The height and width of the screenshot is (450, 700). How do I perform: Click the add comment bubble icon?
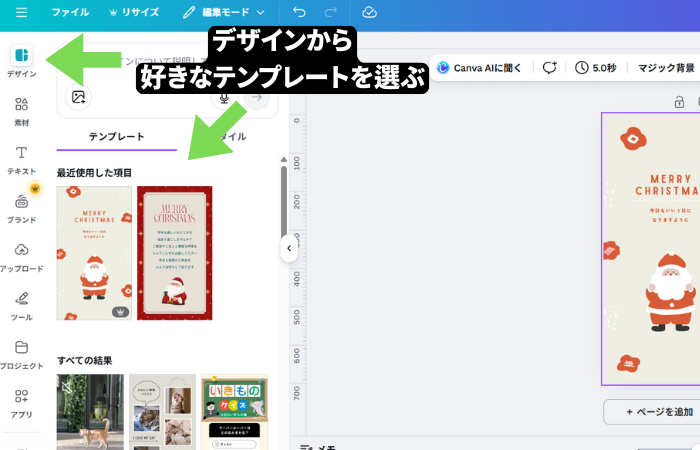point(550,68)
